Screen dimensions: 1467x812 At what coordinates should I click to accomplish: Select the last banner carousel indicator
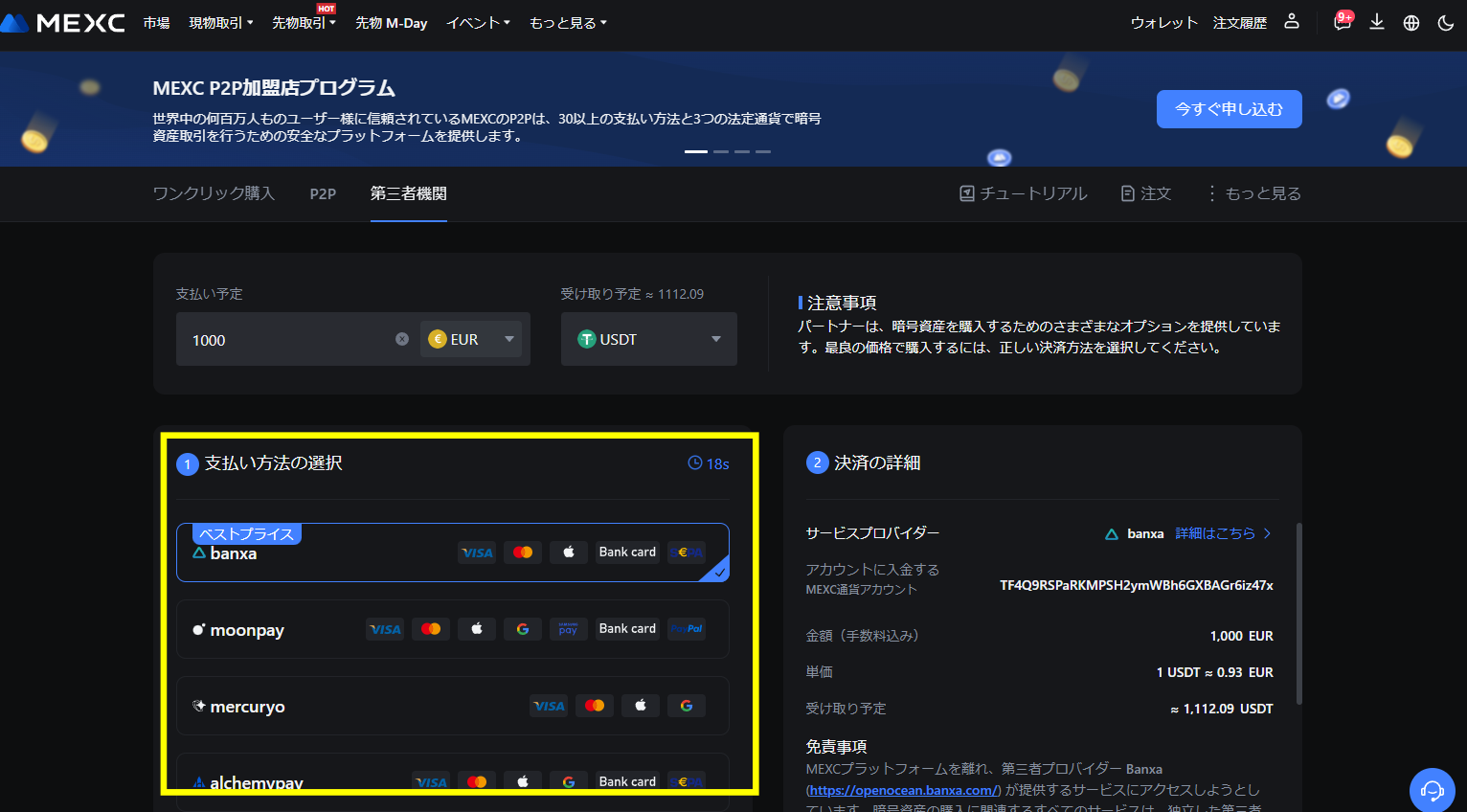coord(763,151)
